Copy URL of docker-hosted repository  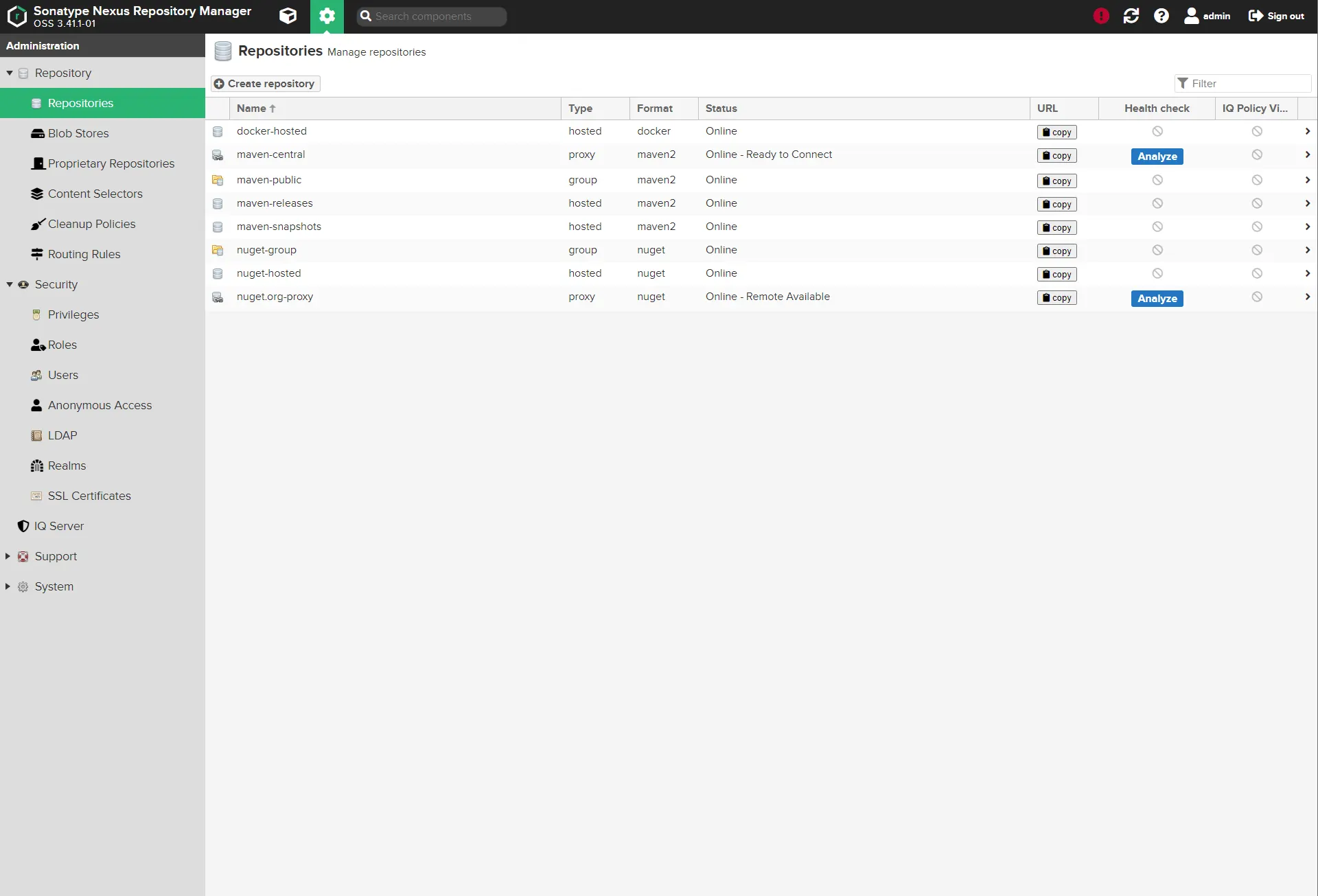coord(1056,132)
